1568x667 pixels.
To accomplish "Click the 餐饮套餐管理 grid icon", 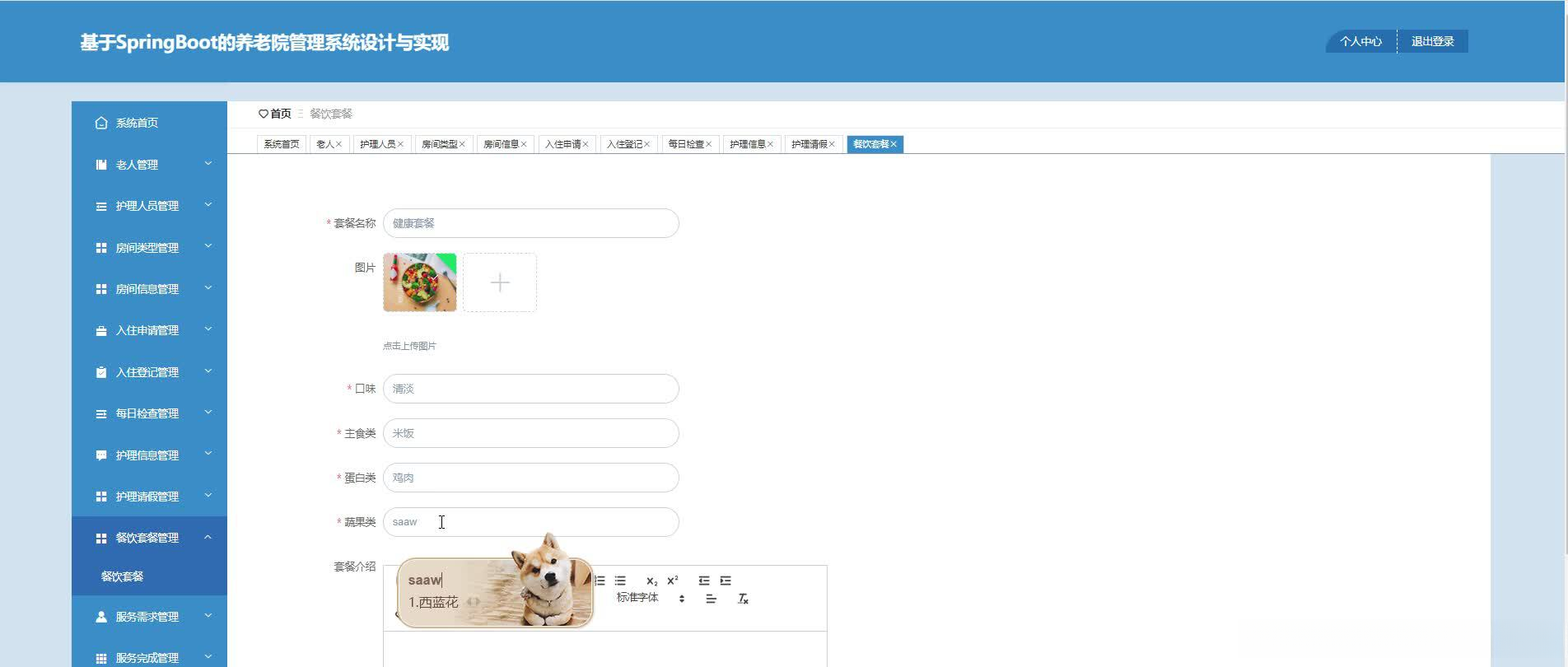I will click(101, 538).
